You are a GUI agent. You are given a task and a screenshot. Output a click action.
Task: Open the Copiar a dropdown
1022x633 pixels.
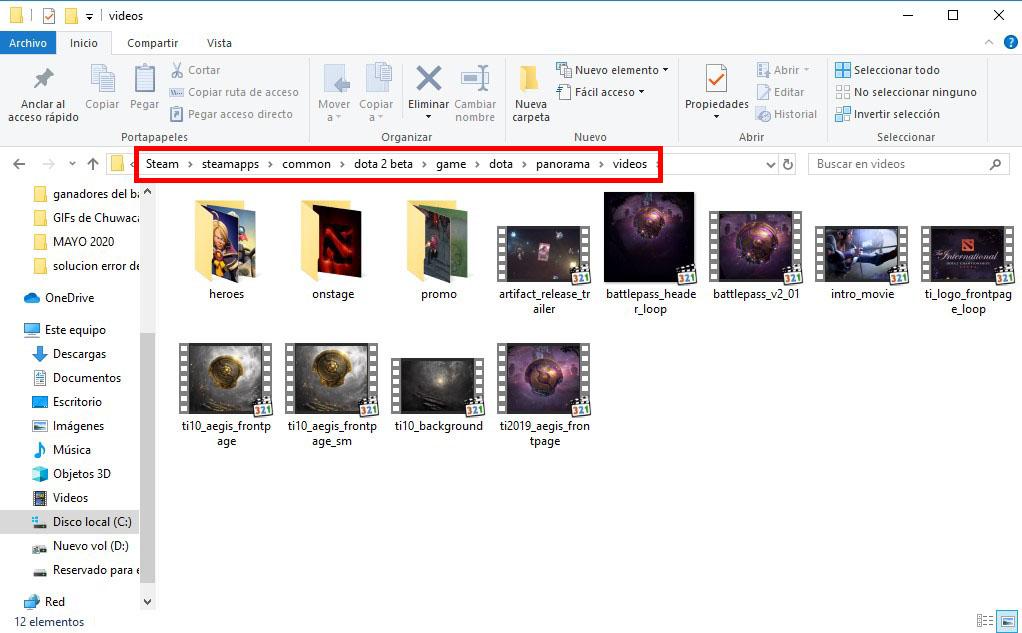tap(376, 93)
